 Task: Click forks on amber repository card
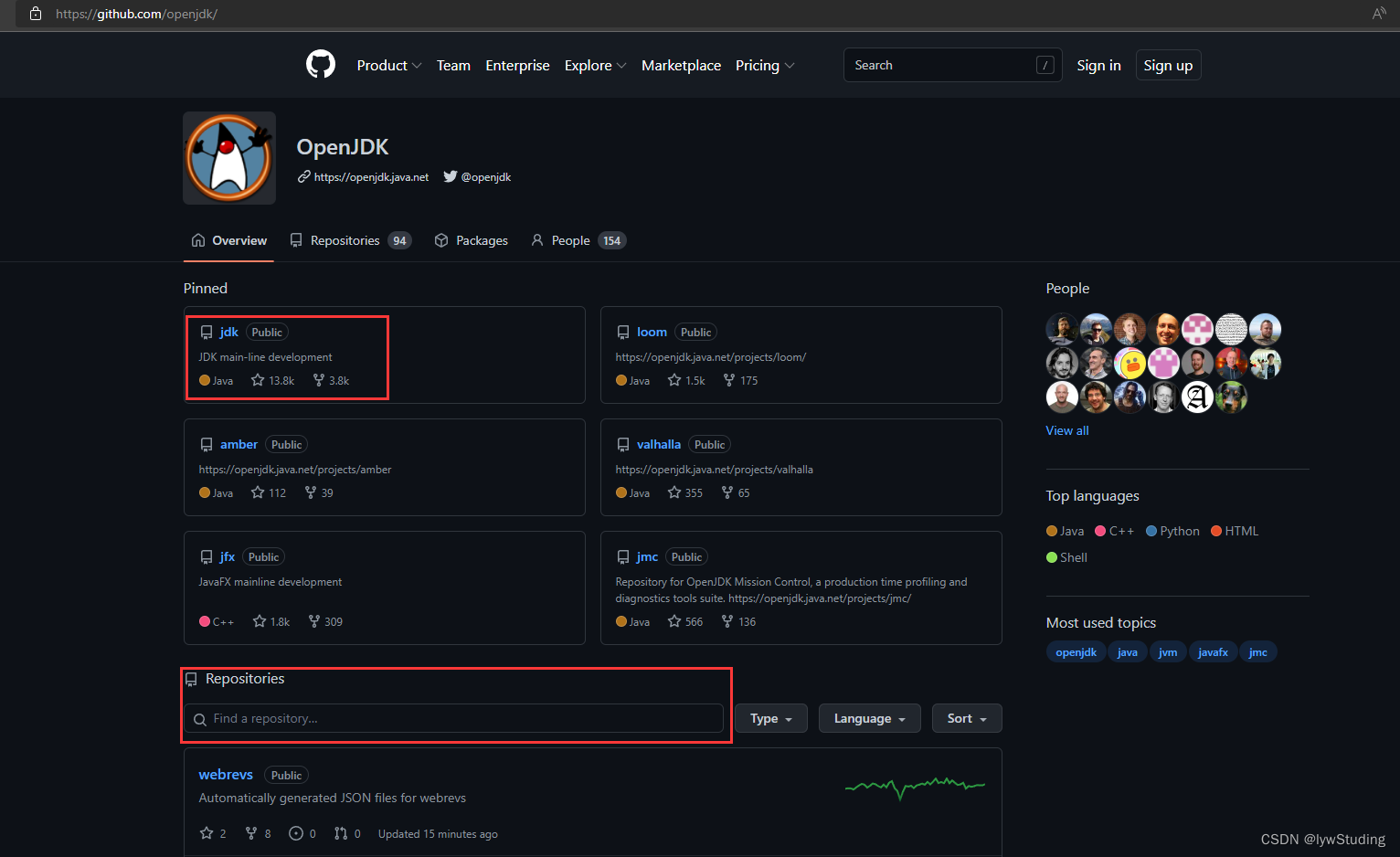pyautogui.click(x=319, y=492)
